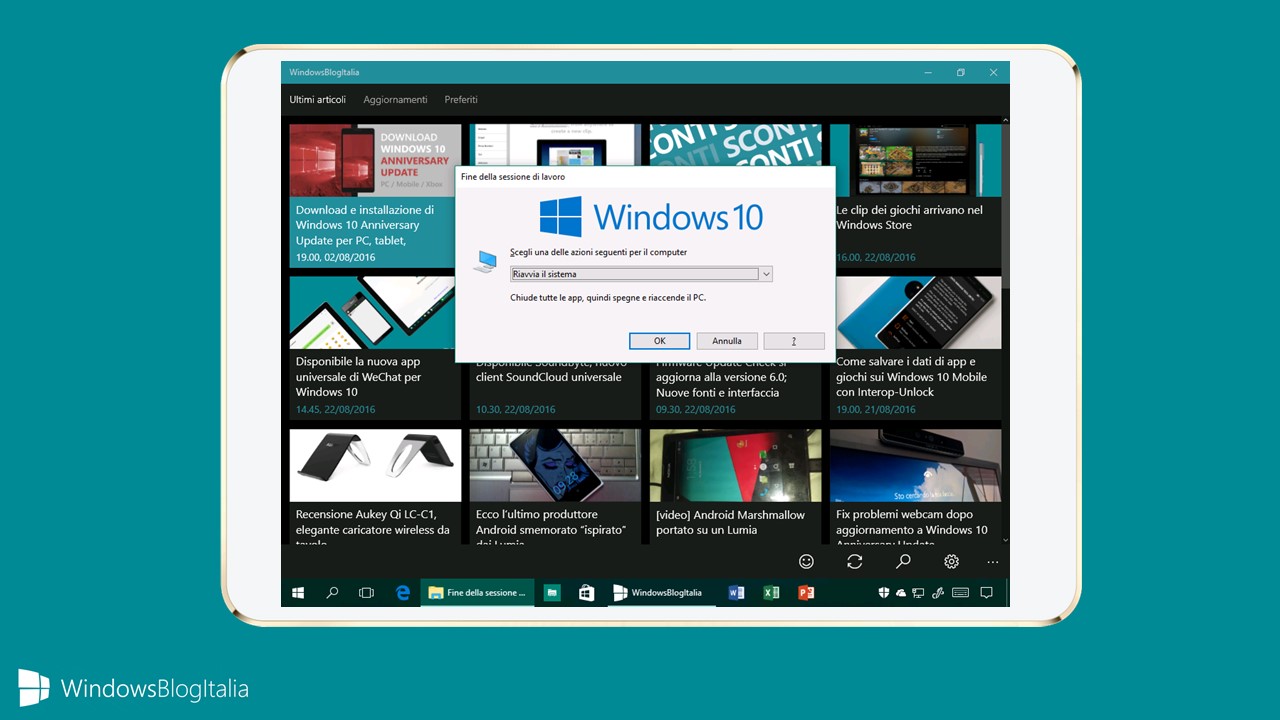
Task: Restore down the WindowsBlogItalia window
Action: tap(960, 72)
